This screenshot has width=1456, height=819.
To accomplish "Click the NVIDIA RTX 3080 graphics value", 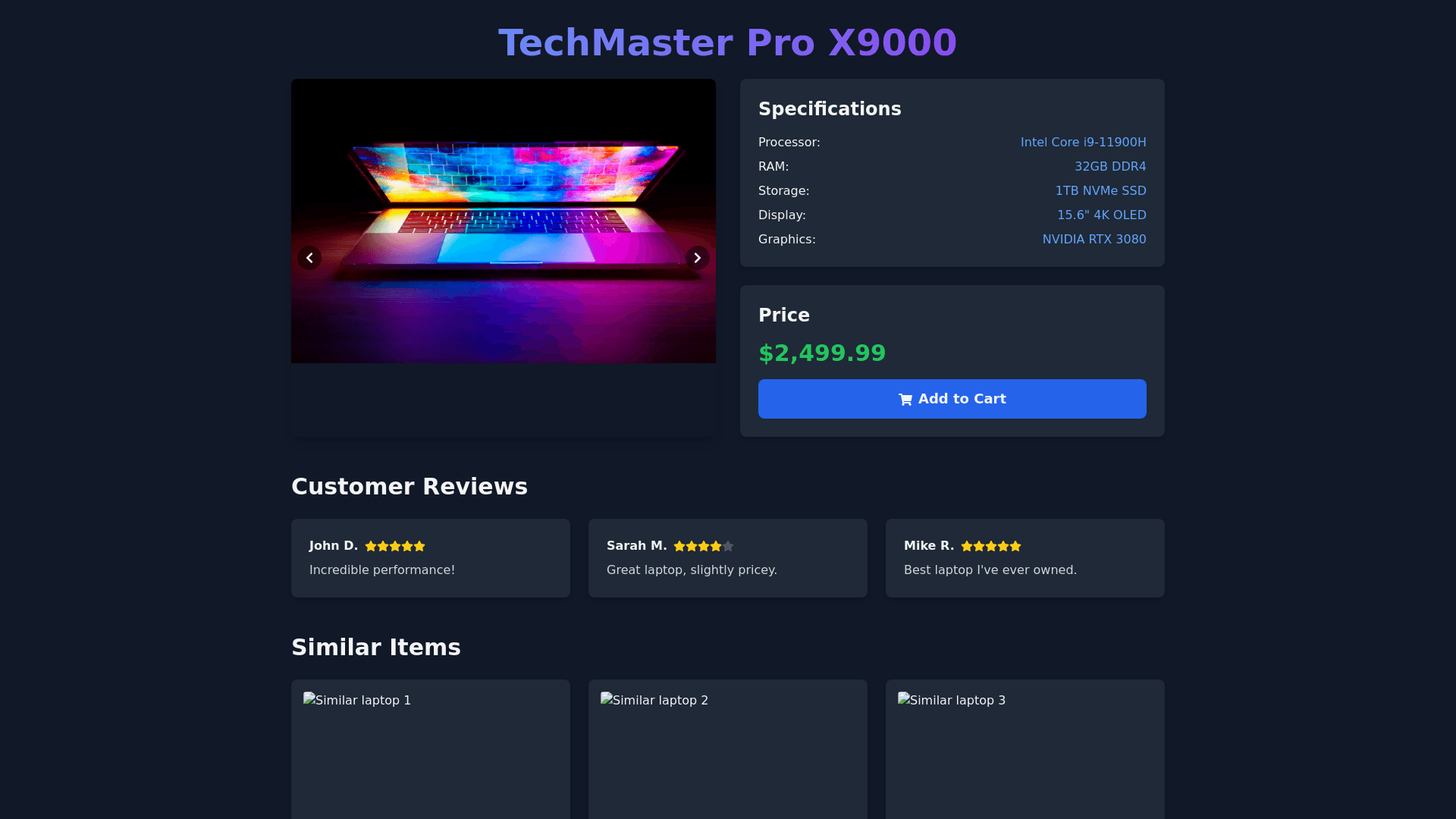I will pos(1094,240).
